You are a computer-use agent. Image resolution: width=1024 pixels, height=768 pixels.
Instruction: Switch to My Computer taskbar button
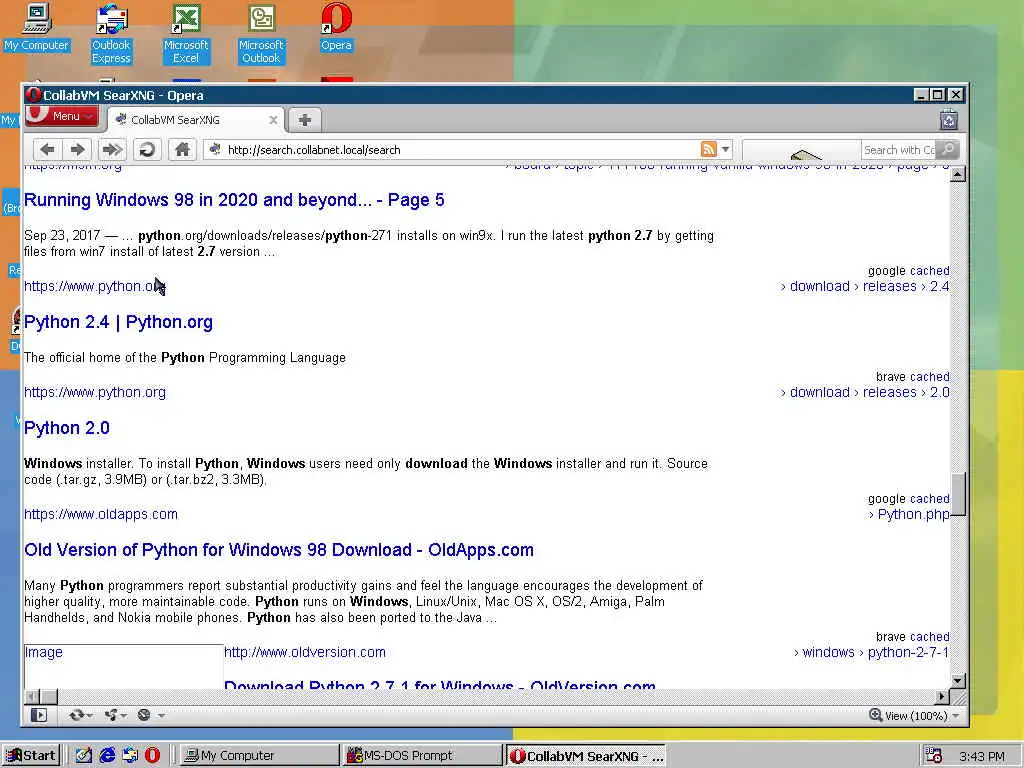point(258,756)
